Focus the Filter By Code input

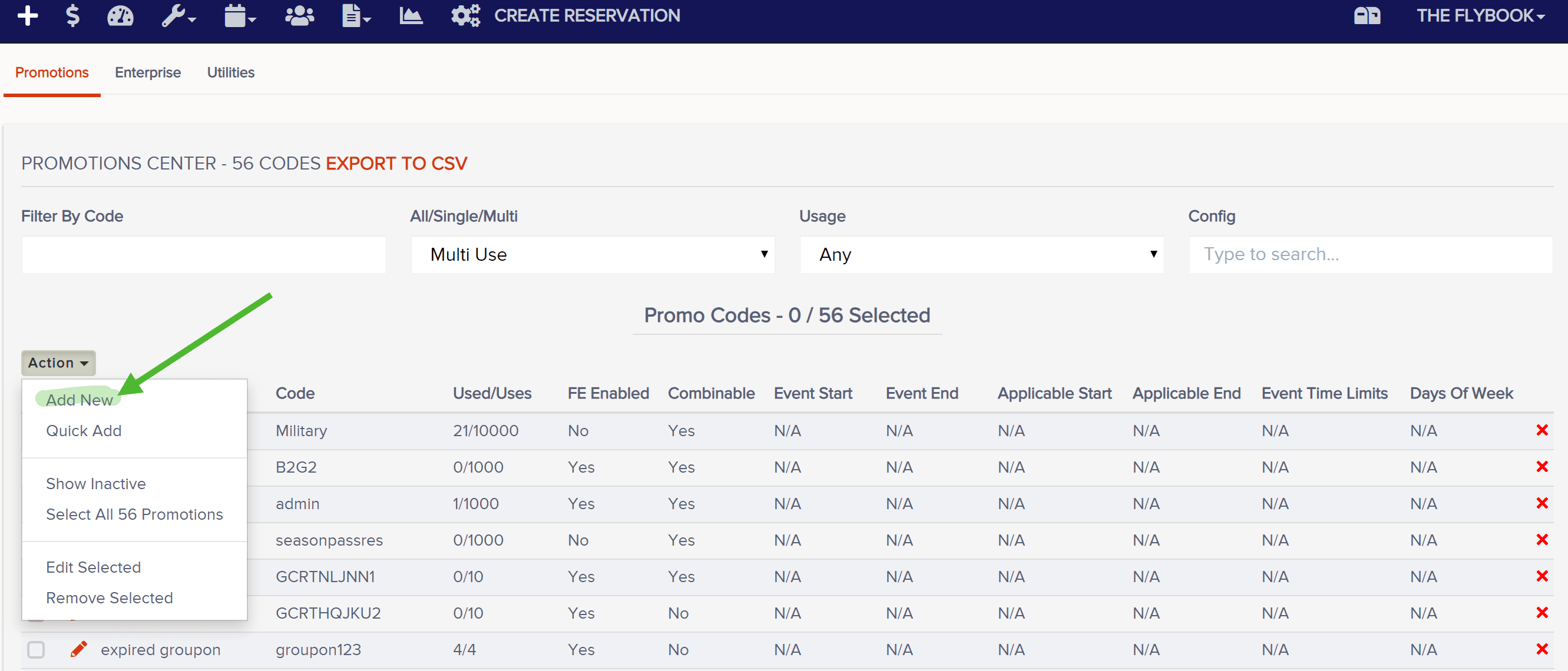(x=204, y=254)
